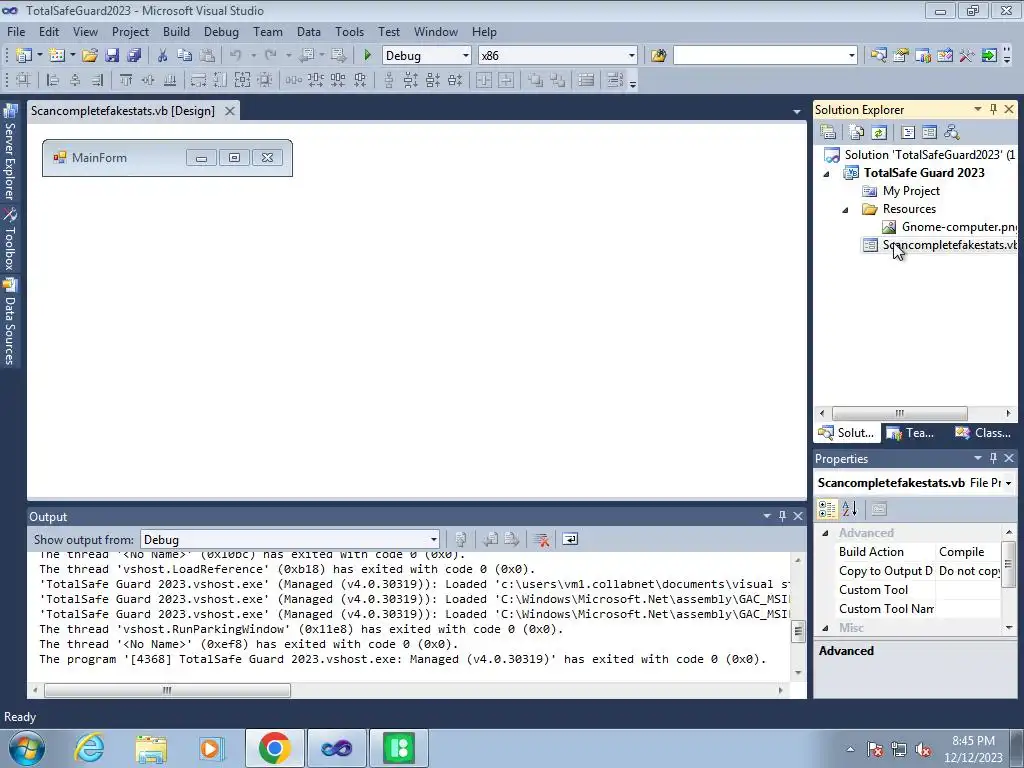Click Internet Explorer taskbar icon
Image resolution: width=1024 pixels, height=768 pixels.
[89, 748]
